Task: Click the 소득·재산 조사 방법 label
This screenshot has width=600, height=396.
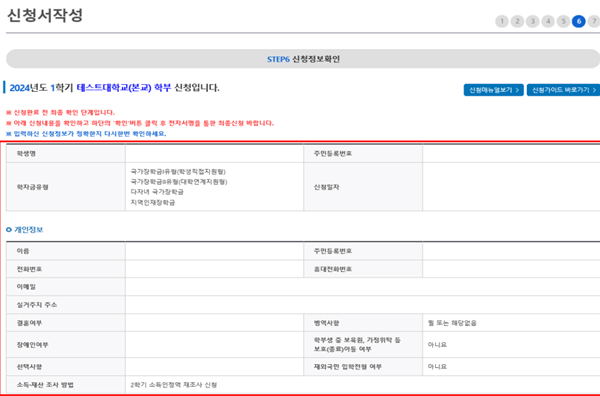Action: (x=66, y=385)
